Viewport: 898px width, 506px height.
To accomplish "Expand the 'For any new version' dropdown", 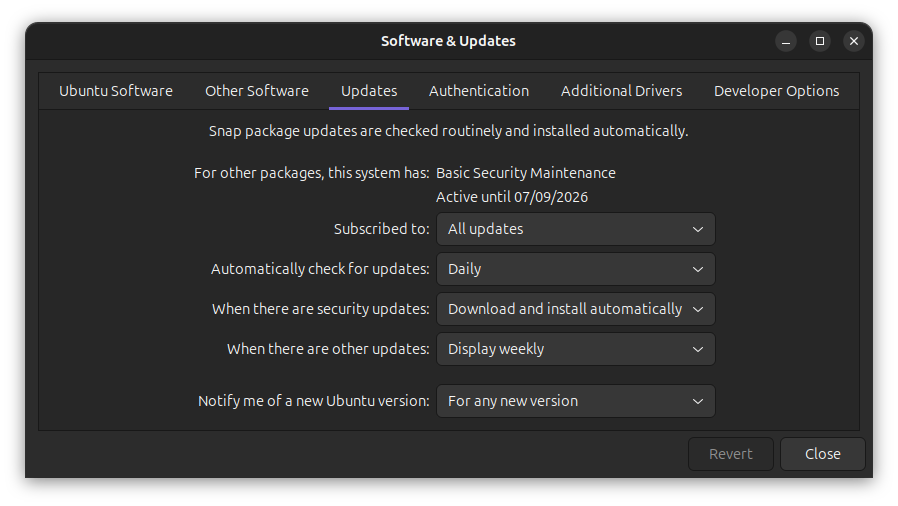I will [x=575, y=401].
